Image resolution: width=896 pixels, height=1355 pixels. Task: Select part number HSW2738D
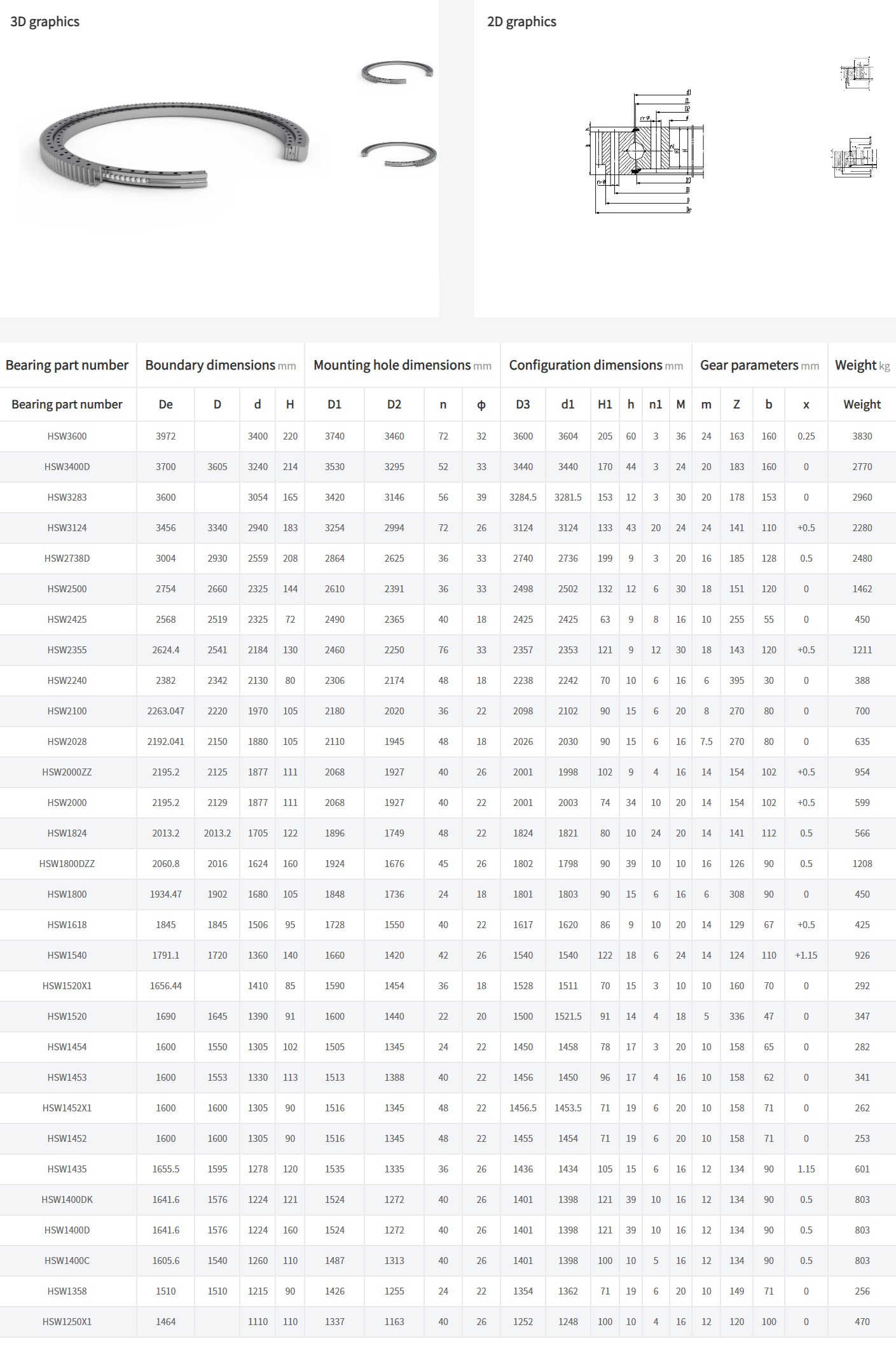(x=67, y=559)
